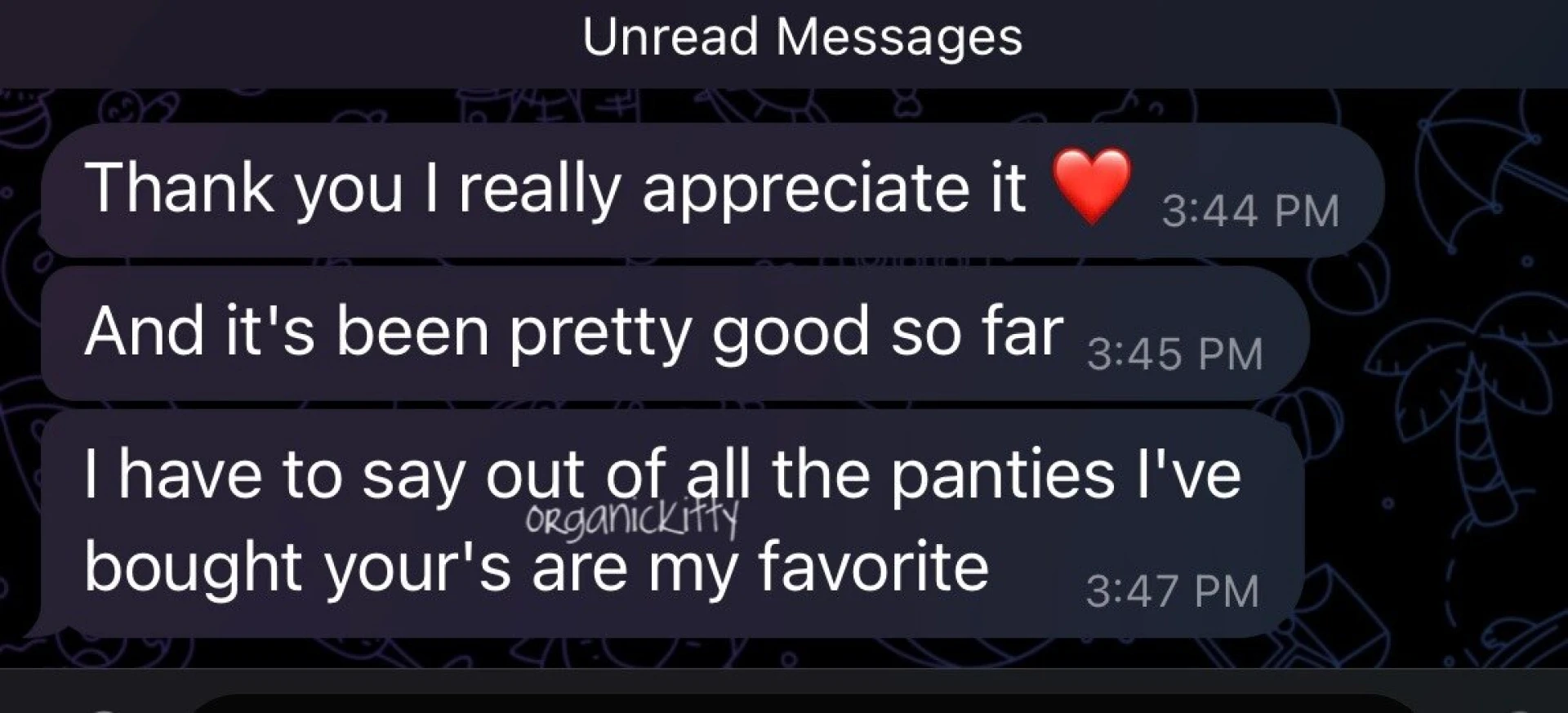Click the 3:45 PM timestamp
This screenshot has width=1568, height=713.
(1174, 354)
